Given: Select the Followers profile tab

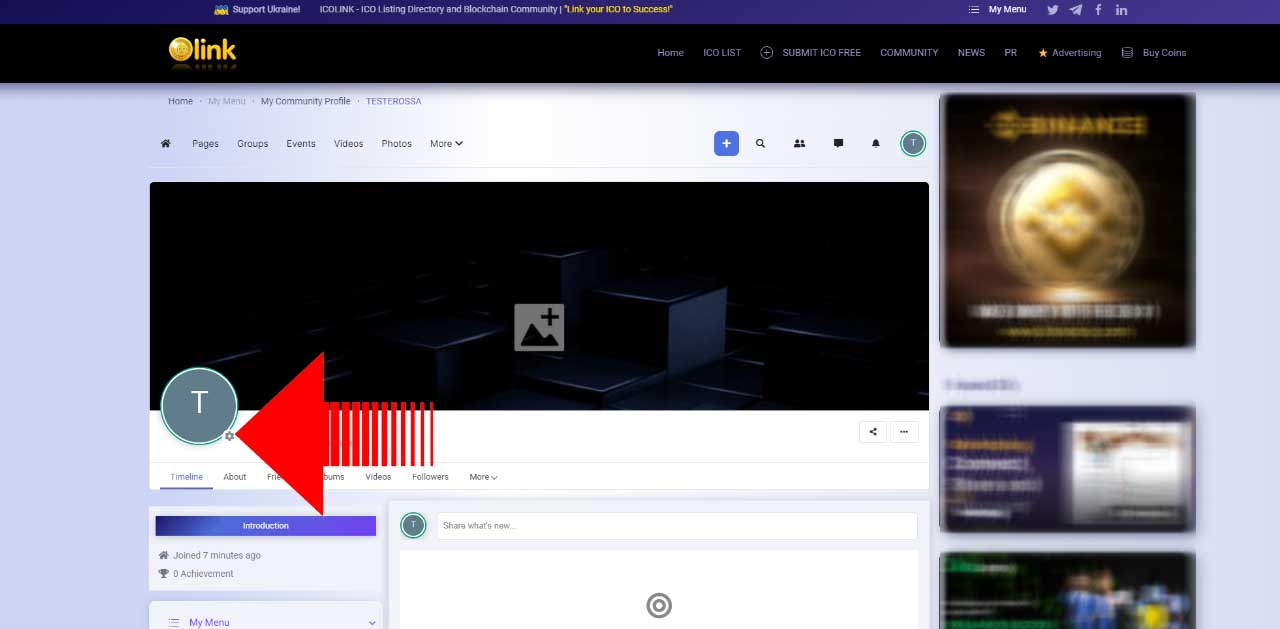Looking at the screenshot, I should pyautogui.click(x=430, y=477).
